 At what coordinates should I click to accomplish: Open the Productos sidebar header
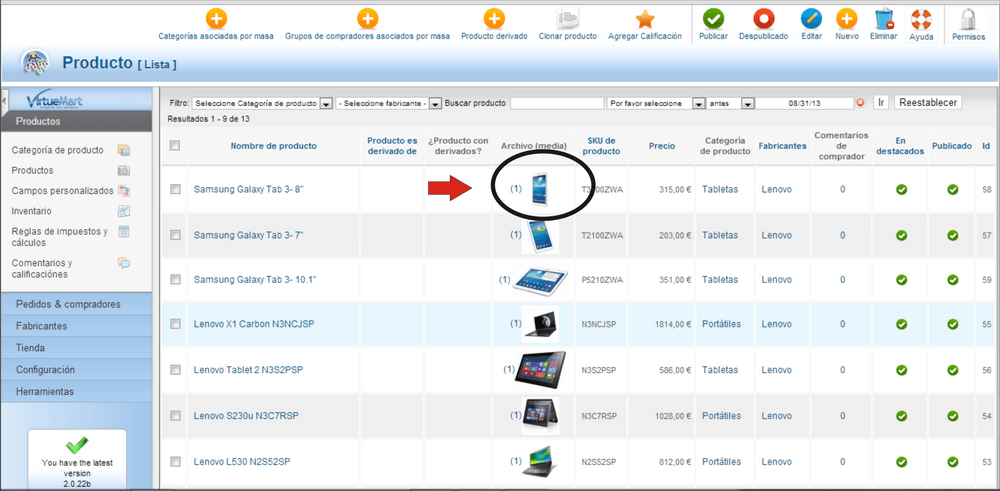point(77,121)
